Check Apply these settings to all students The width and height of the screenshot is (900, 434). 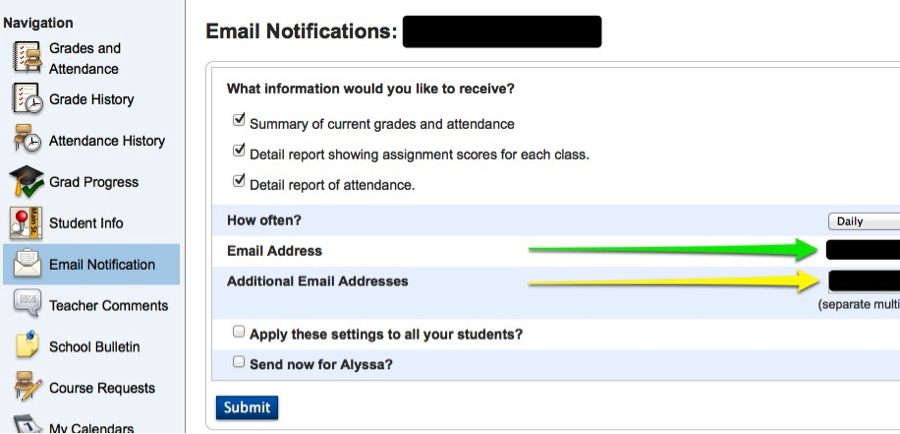tap(239, 331)
